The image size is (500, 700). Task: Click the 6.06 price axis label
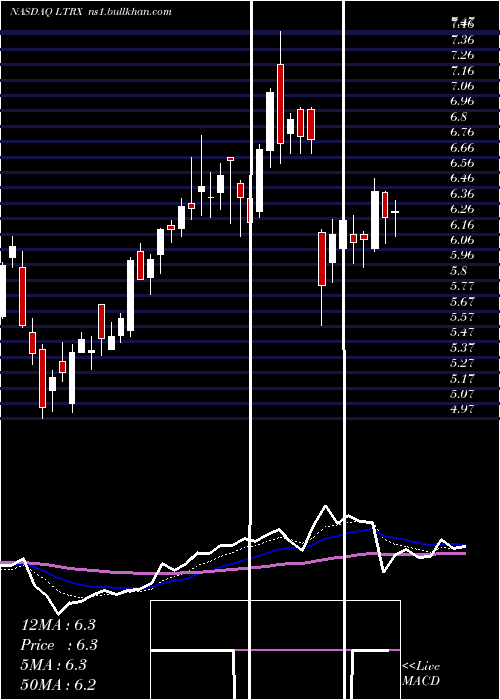(x=462, y=240)
